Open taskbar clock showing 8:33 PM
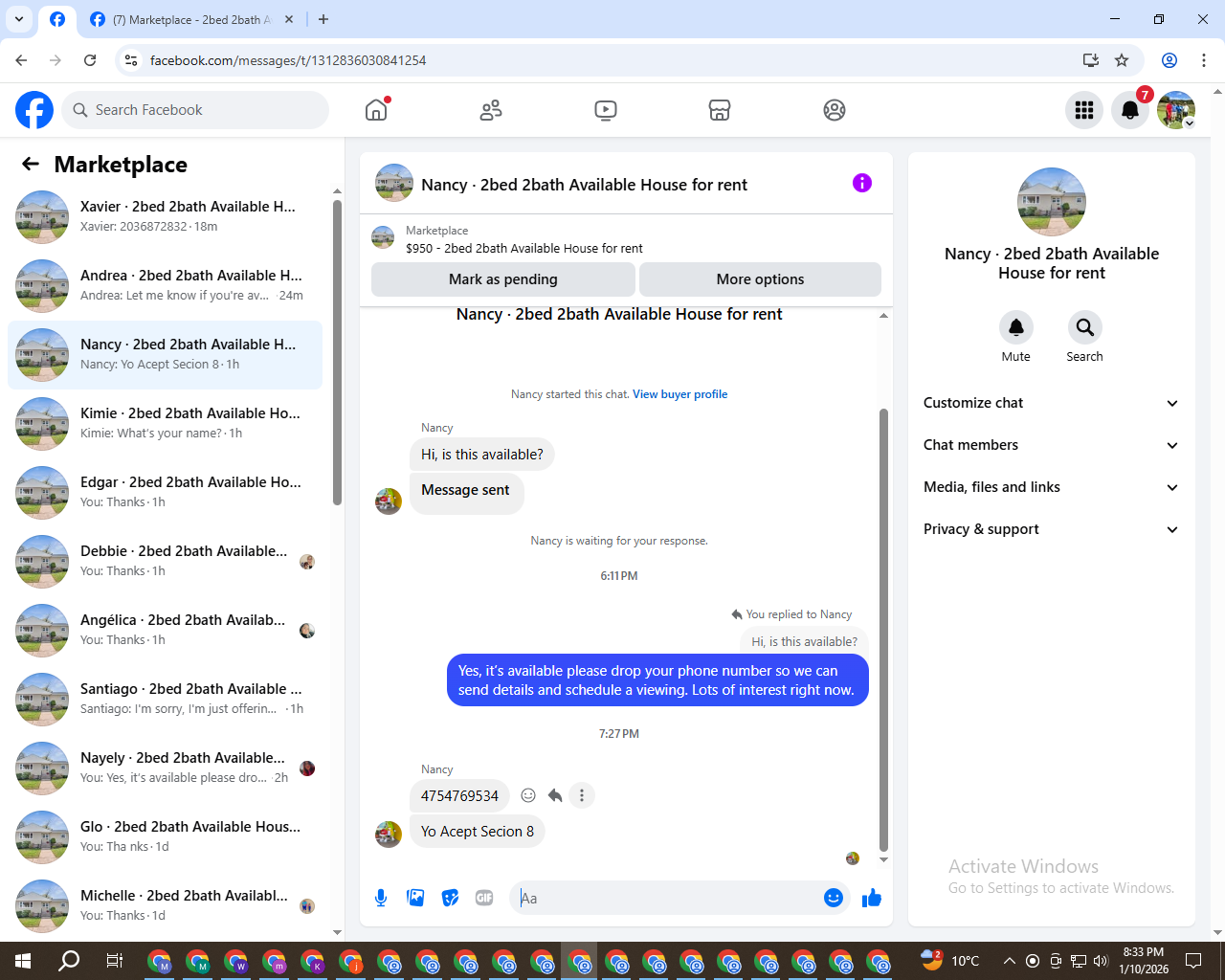The image size is (1225, 980). (1144, 961)
